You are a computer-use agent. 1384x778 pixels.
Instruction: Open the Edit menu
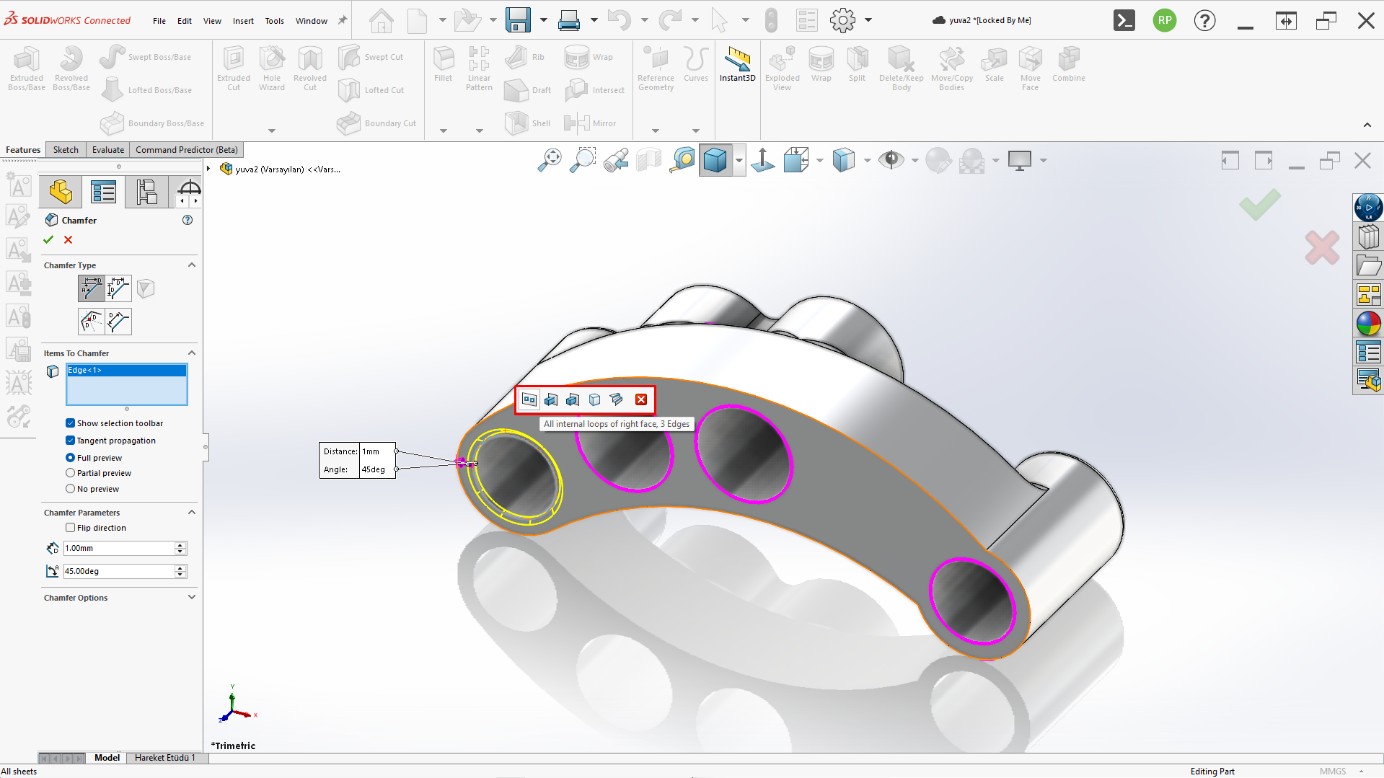pyautogui.click(x=185, y=21)
